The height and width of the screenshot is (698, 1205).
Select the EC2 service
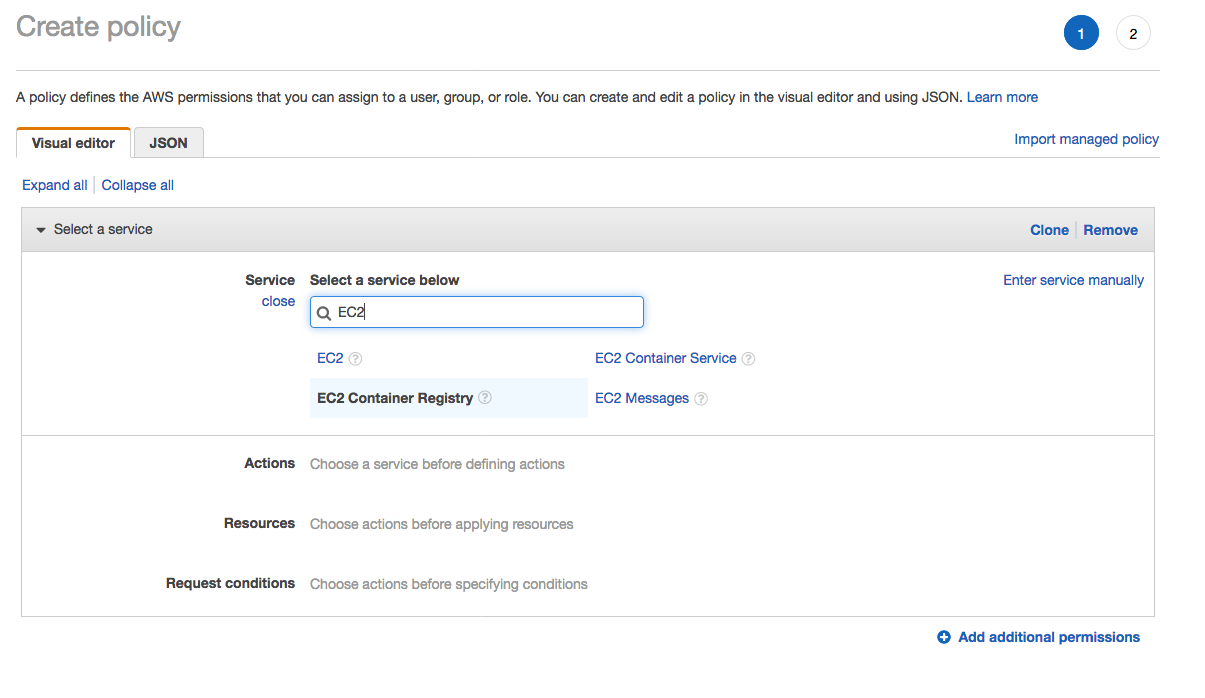pyautogui.click(x=330, y=358)
